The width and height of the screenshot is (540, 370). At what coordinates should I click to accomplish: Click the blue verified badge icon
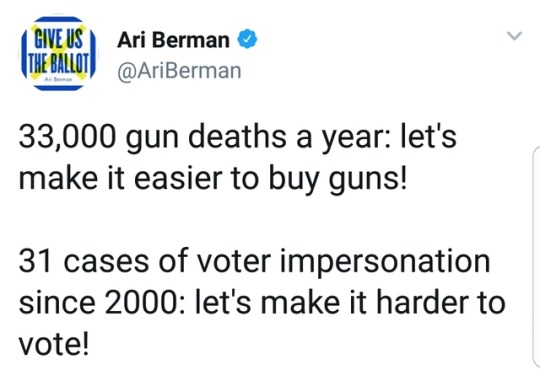coord(248,39)
